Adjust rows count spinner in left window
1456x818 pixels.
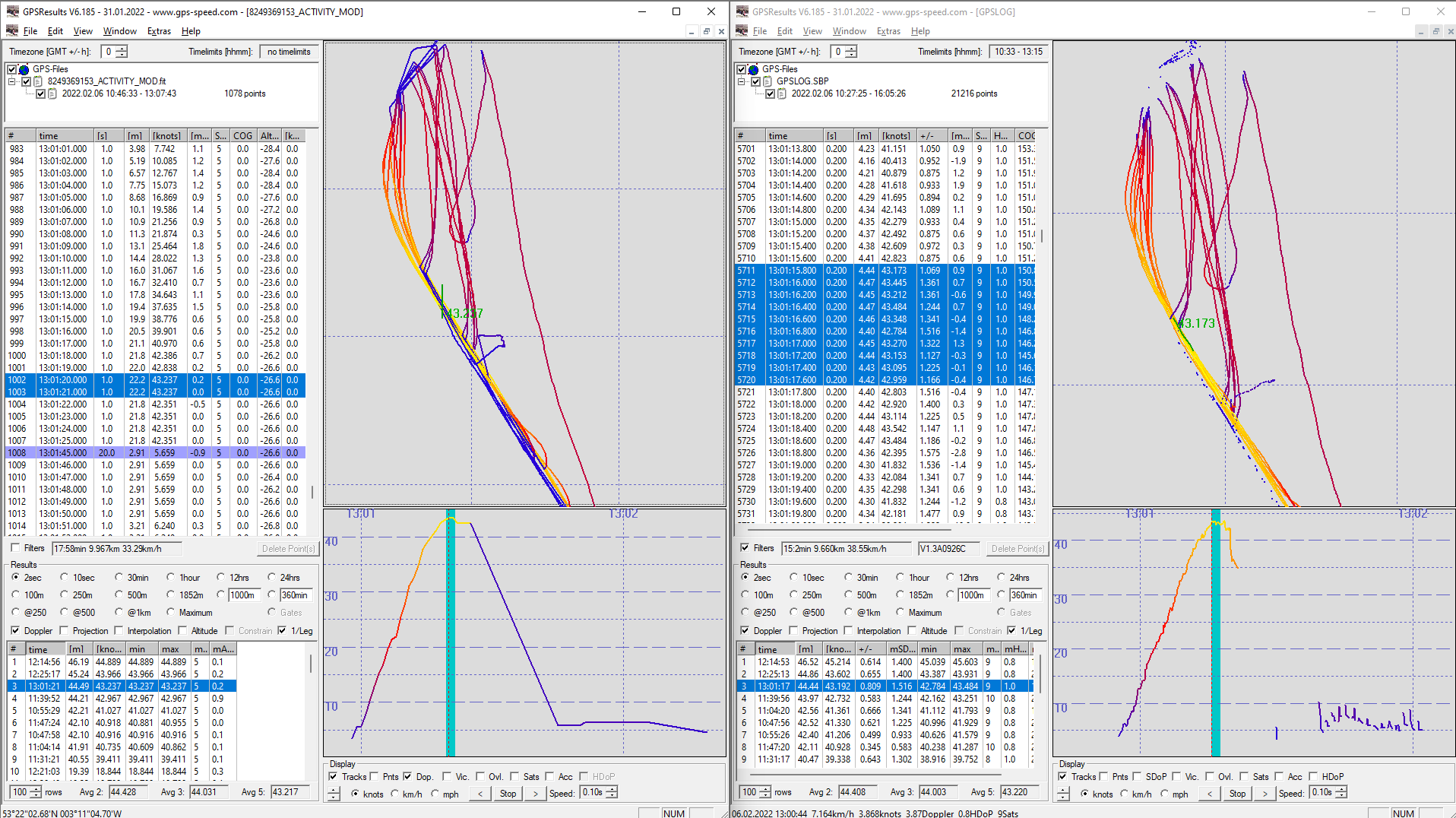pyautogui.click(x=36, y=792)
